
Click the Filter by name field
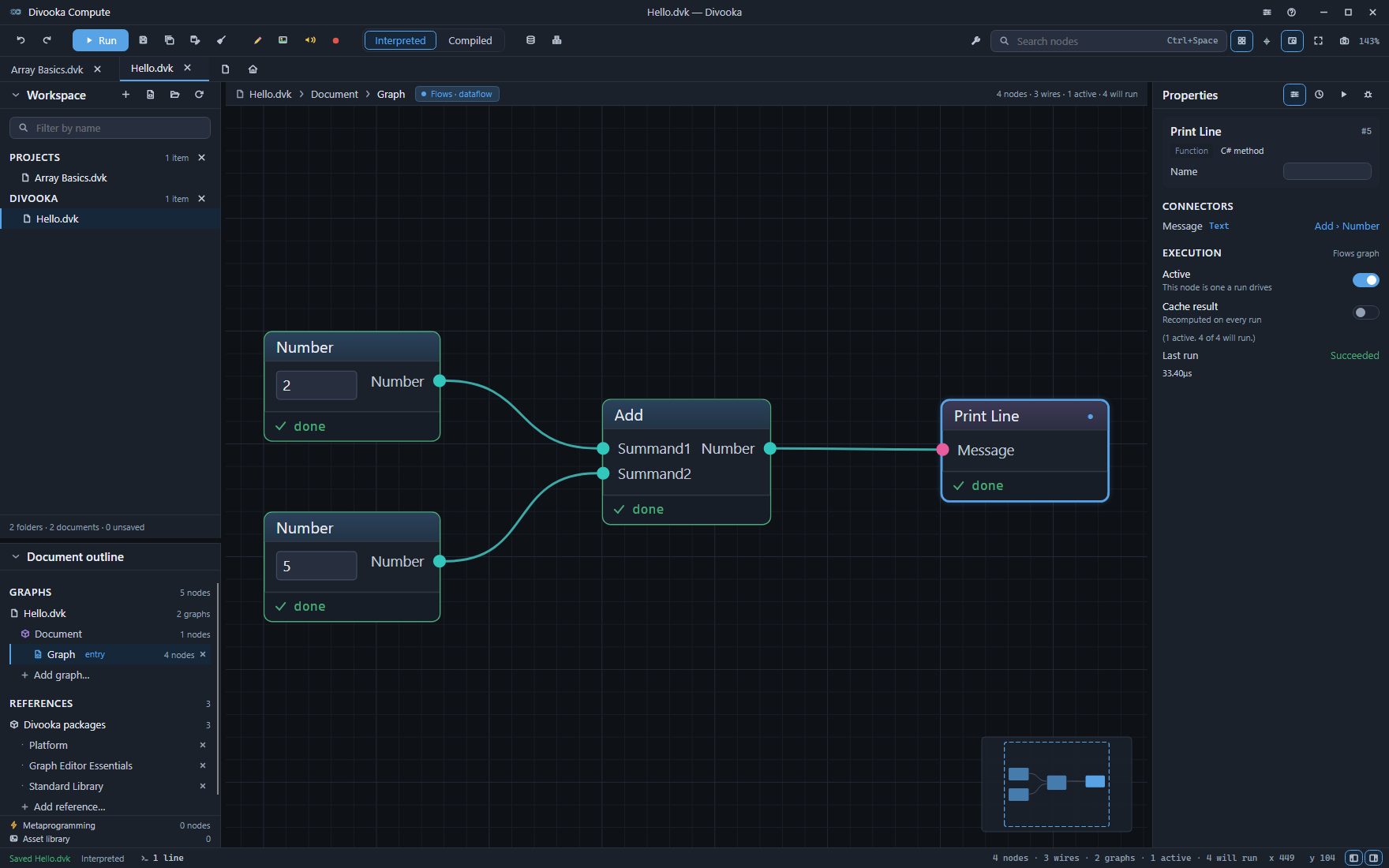[x=110, y=128]
